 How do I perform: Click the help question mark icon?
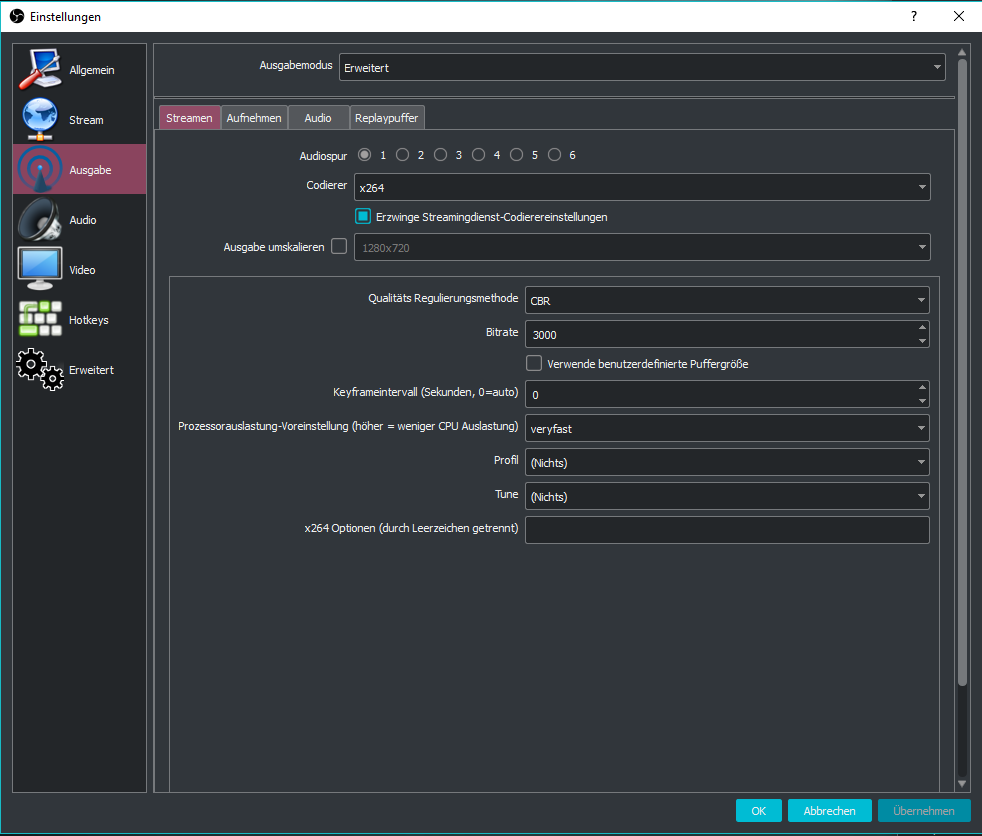pyautogui.click(x=913, y=17)
